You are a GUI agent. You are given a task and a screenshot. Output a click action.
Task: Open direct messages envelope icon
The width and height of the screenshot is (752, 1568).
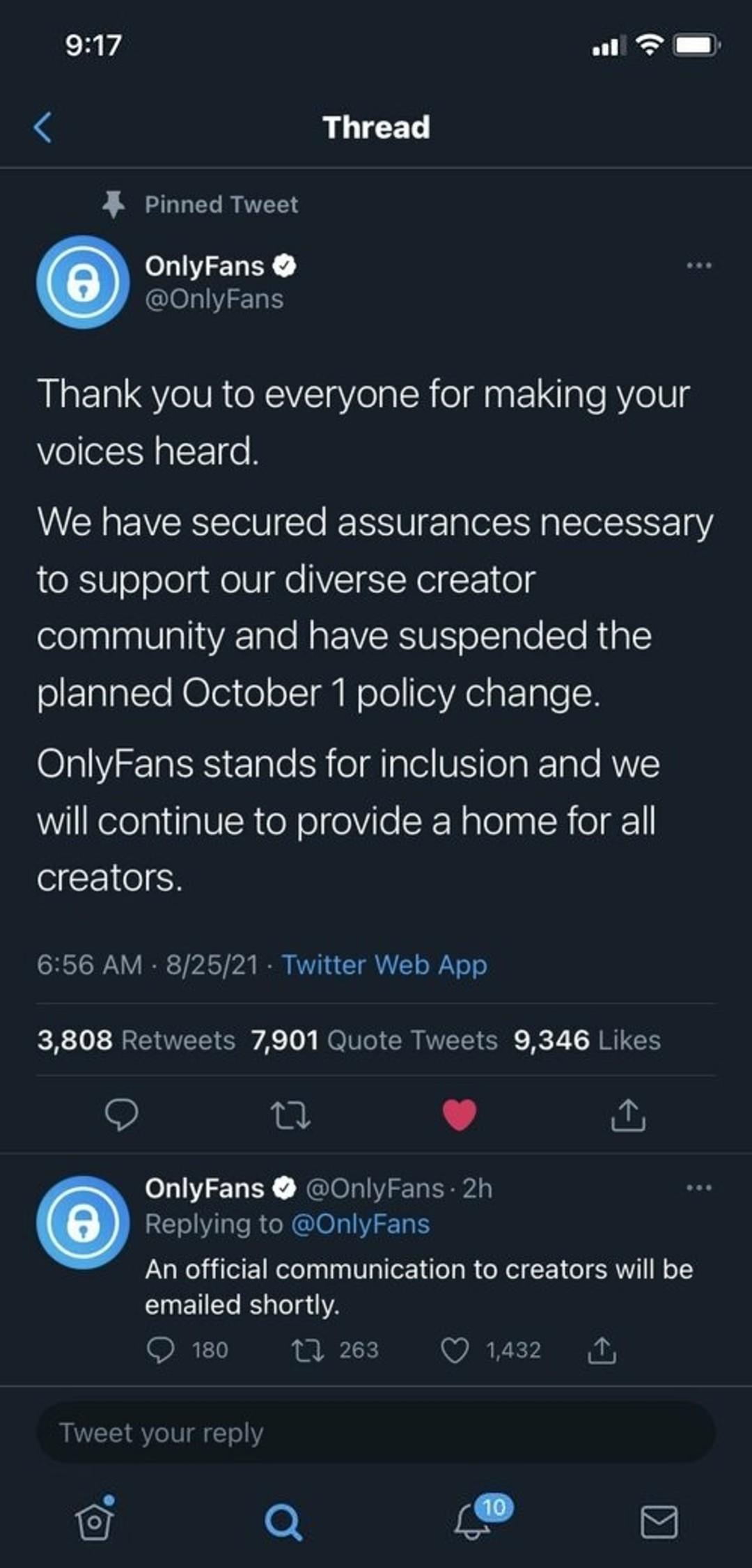point(659,1522)
